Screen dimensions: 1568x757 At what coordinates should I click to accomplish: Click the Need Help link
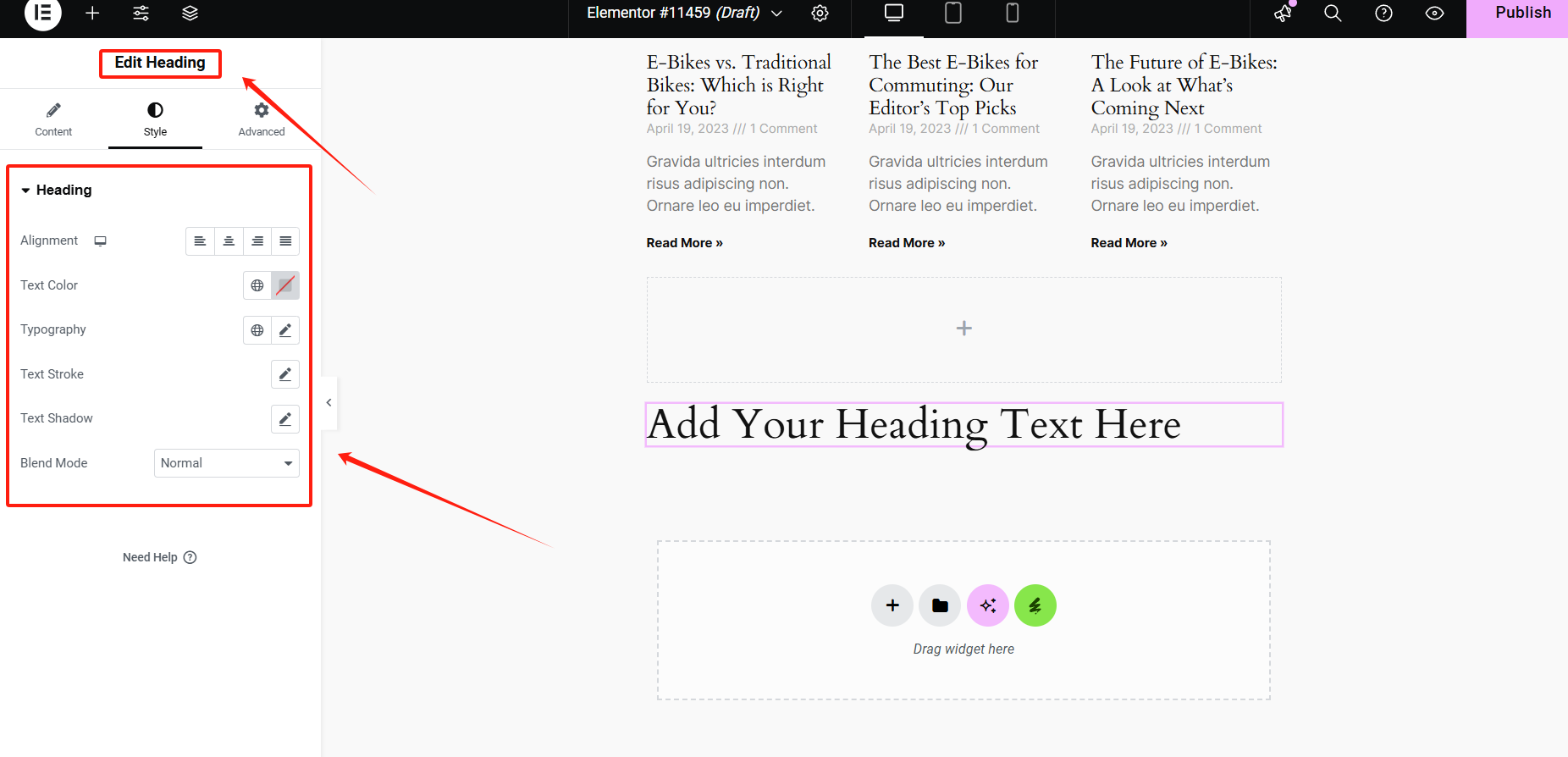pos(159,557)
